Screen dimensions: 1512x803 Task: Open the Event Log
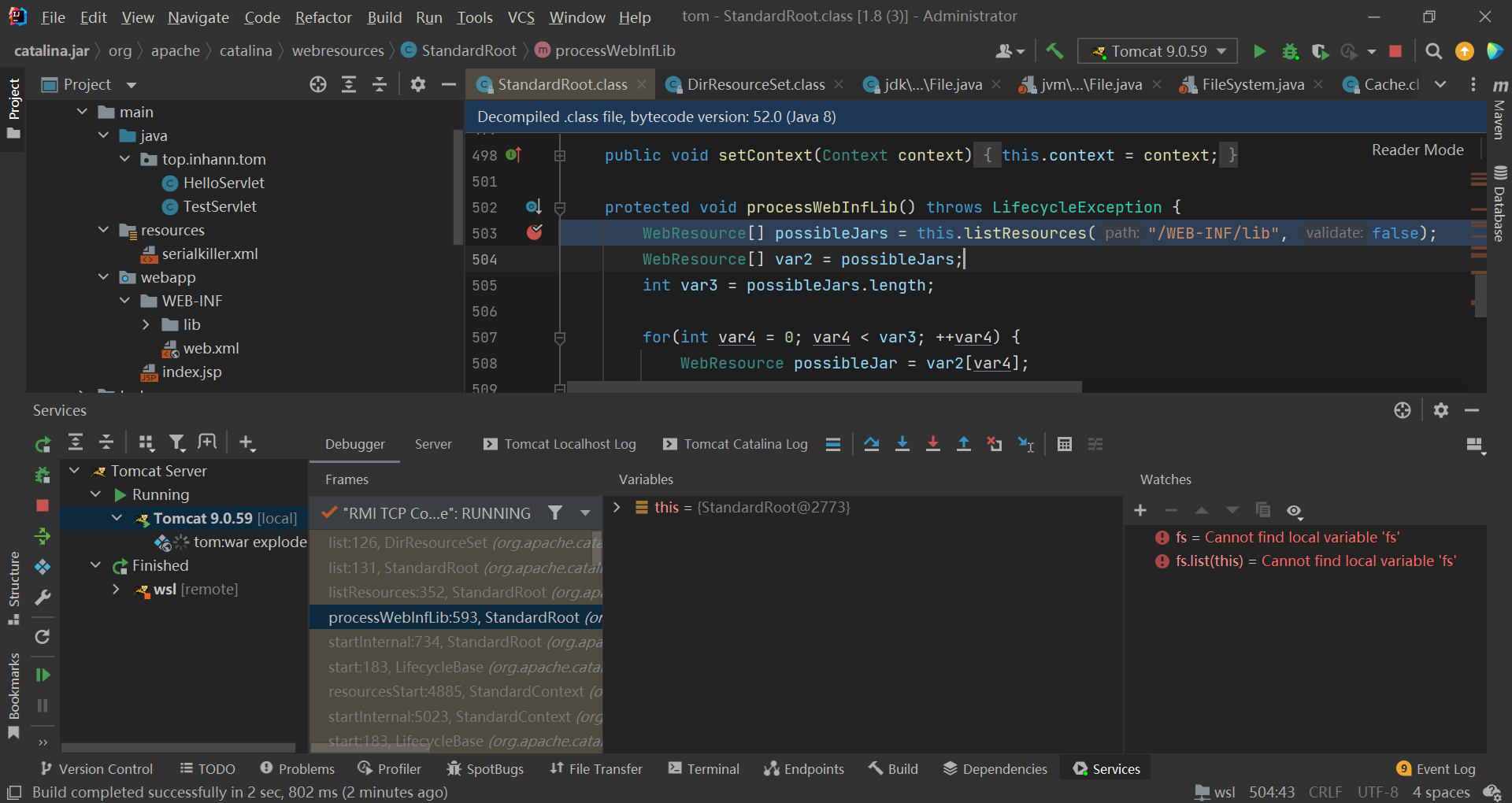(1436, 769)
